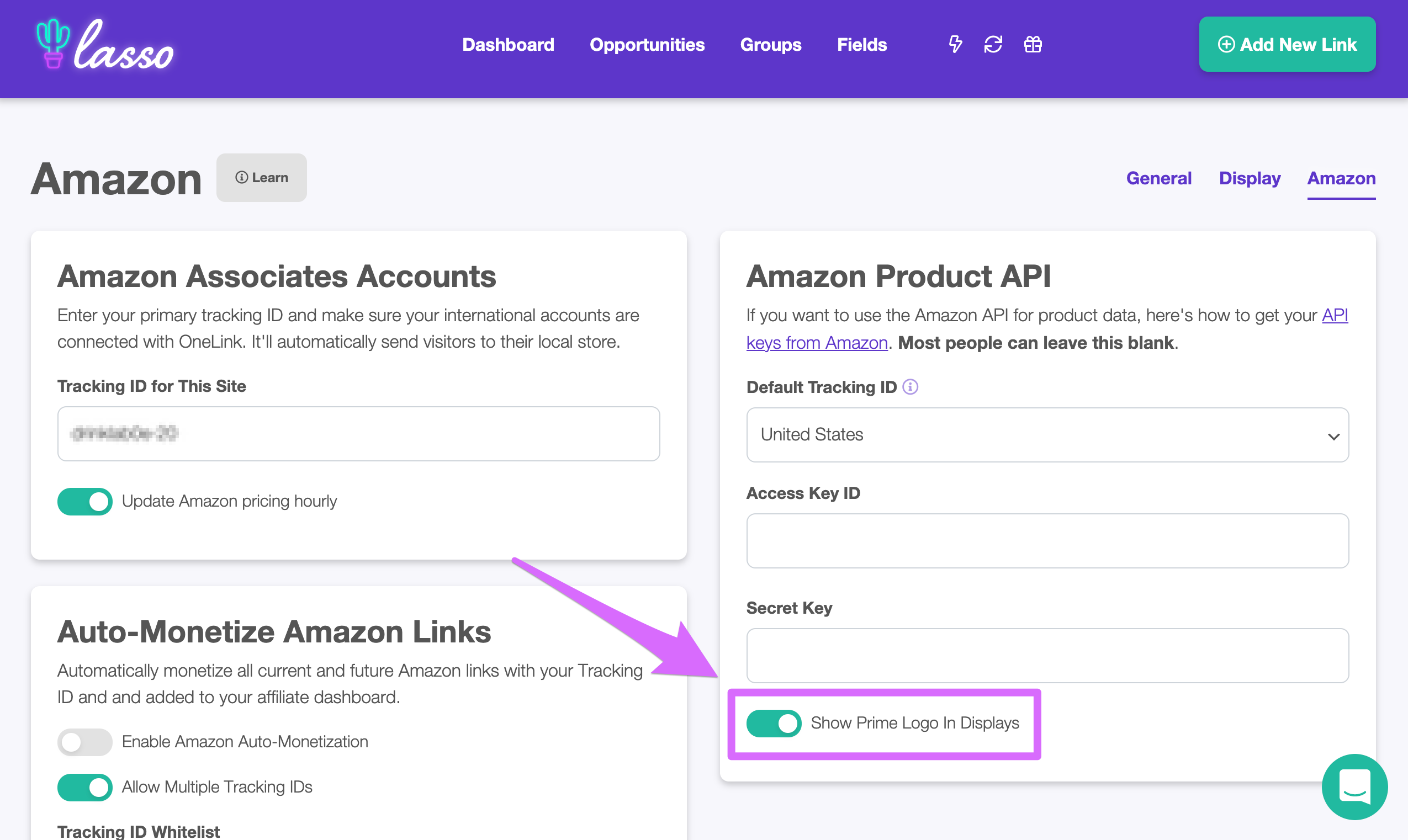Click the refresh sync icon in header

click(993, 44)
